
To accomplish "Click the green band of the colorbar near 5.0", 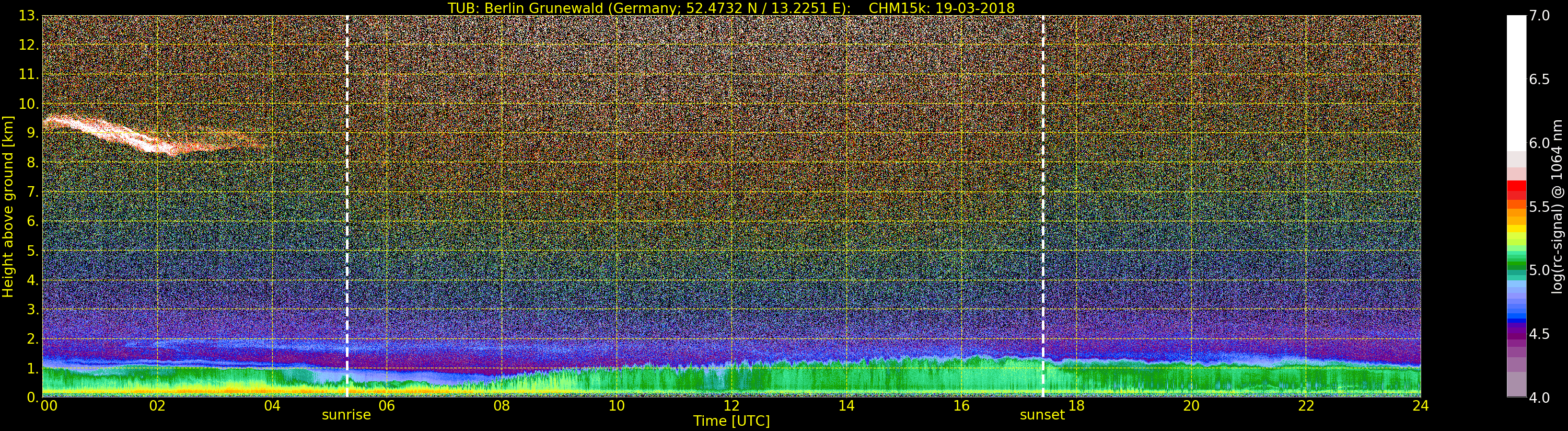I will (1516, 265).
